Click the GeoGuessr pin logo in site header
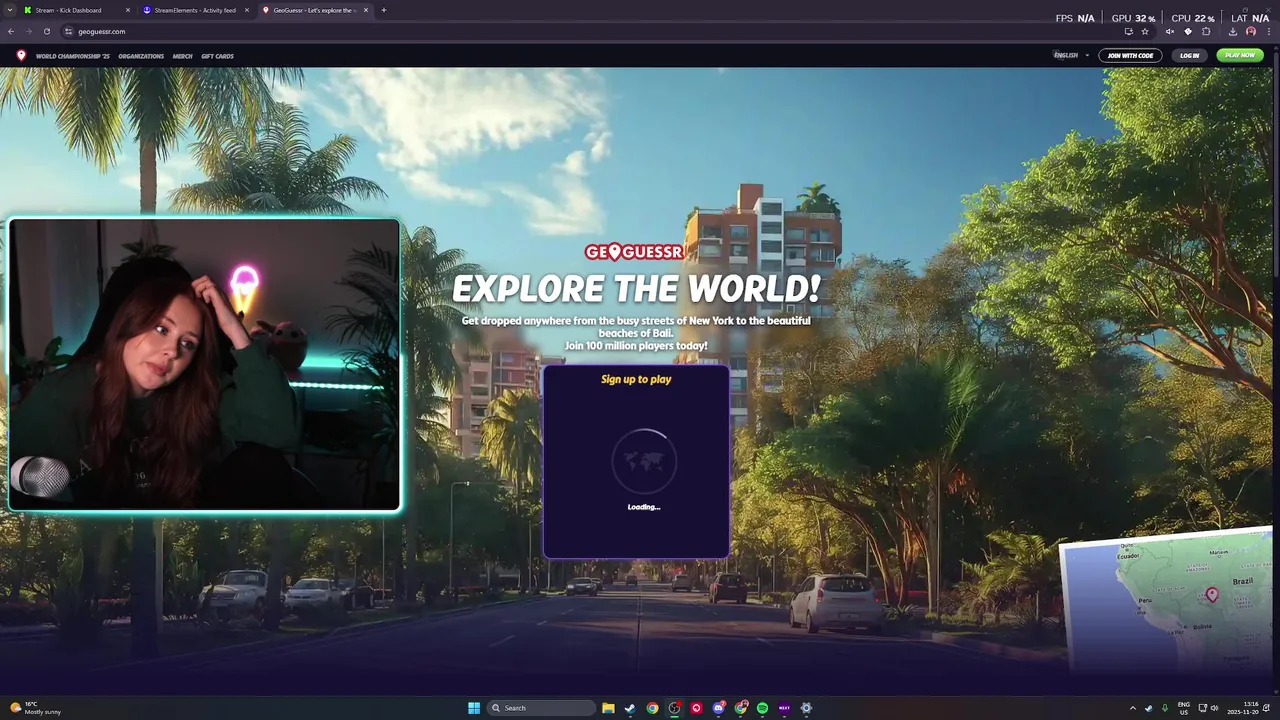 point(21,55)
